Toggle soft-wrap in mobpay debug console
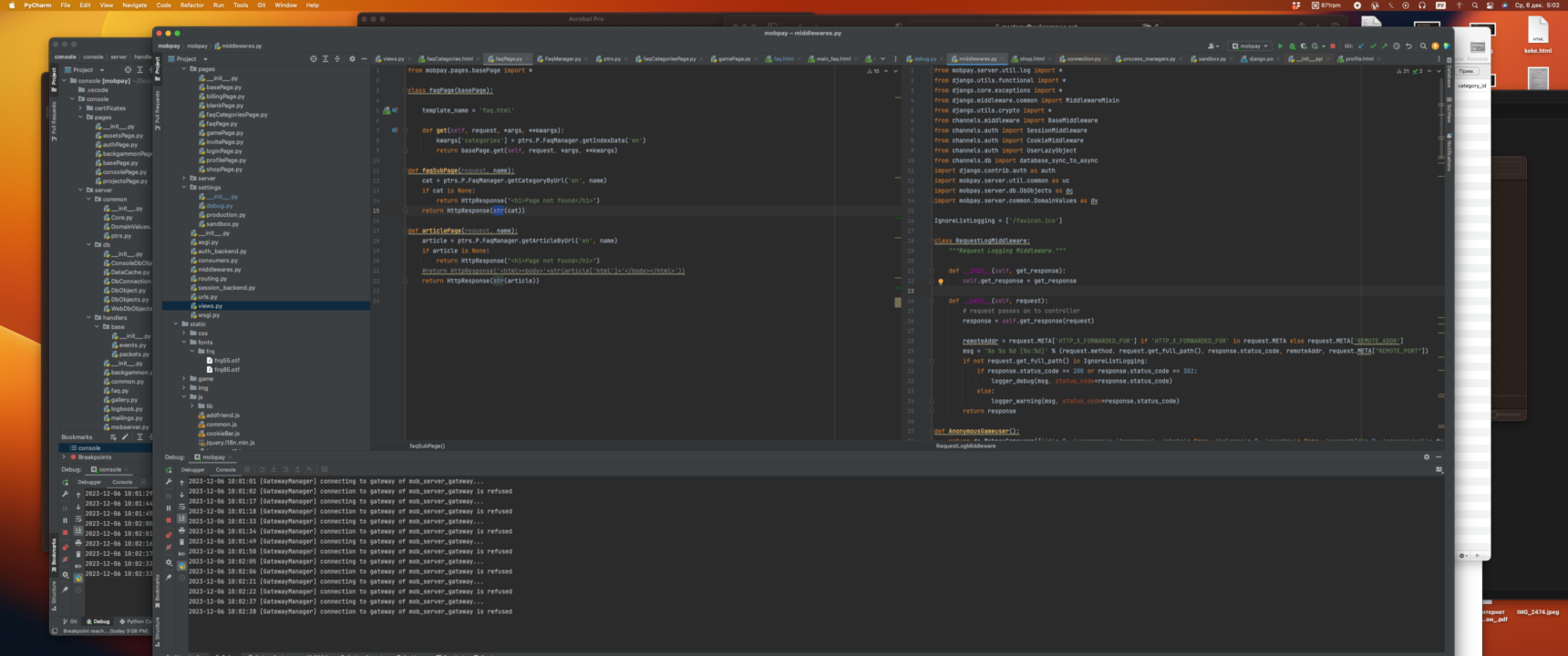The height and width of the screenshot is (656, 1568). (x=181, y=507)
